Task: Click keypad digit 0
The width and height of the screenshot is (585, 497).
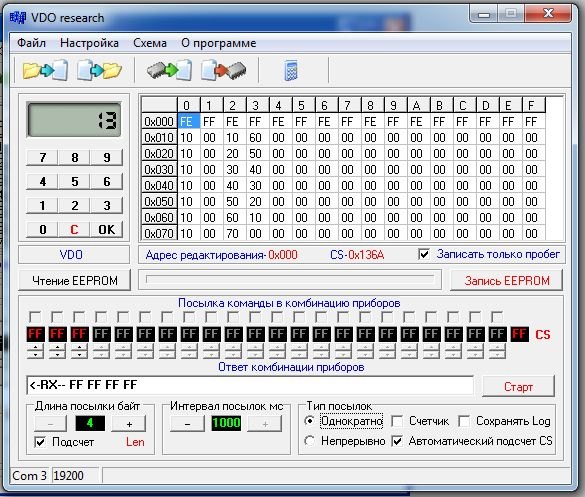Action: [x=43, y=229]
